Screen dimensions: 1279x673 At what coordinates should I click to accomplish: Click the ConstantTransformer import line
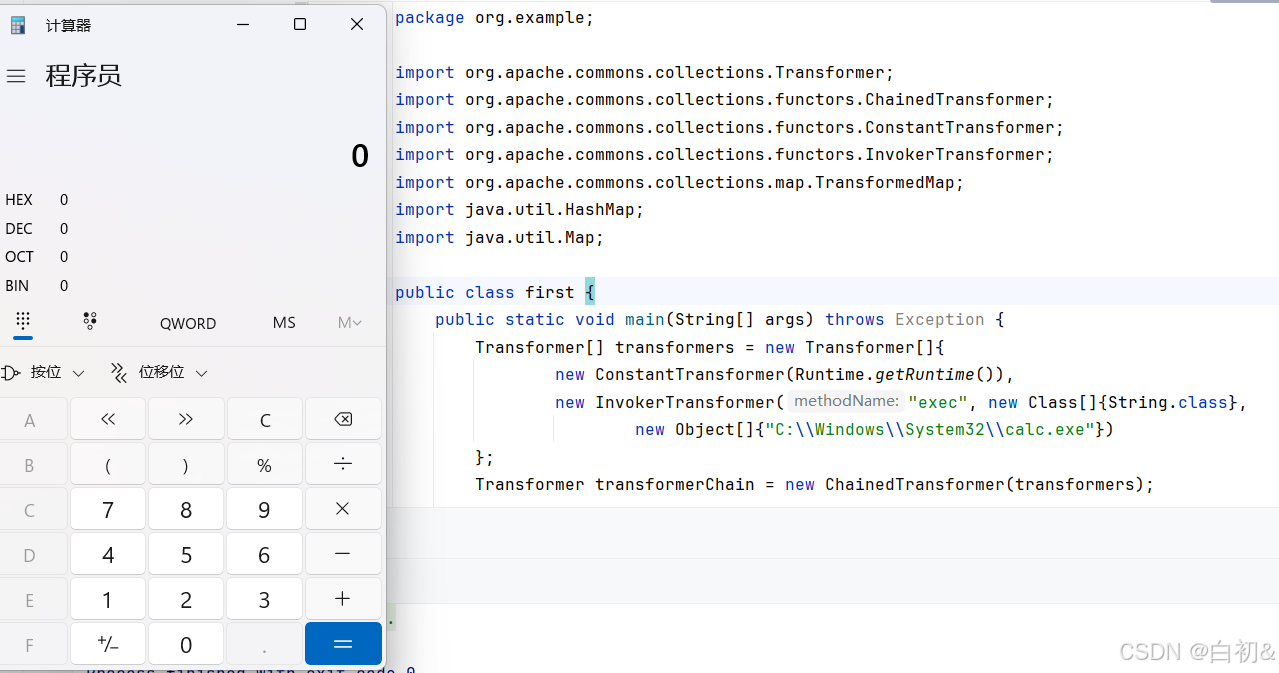tap(730, 128)
